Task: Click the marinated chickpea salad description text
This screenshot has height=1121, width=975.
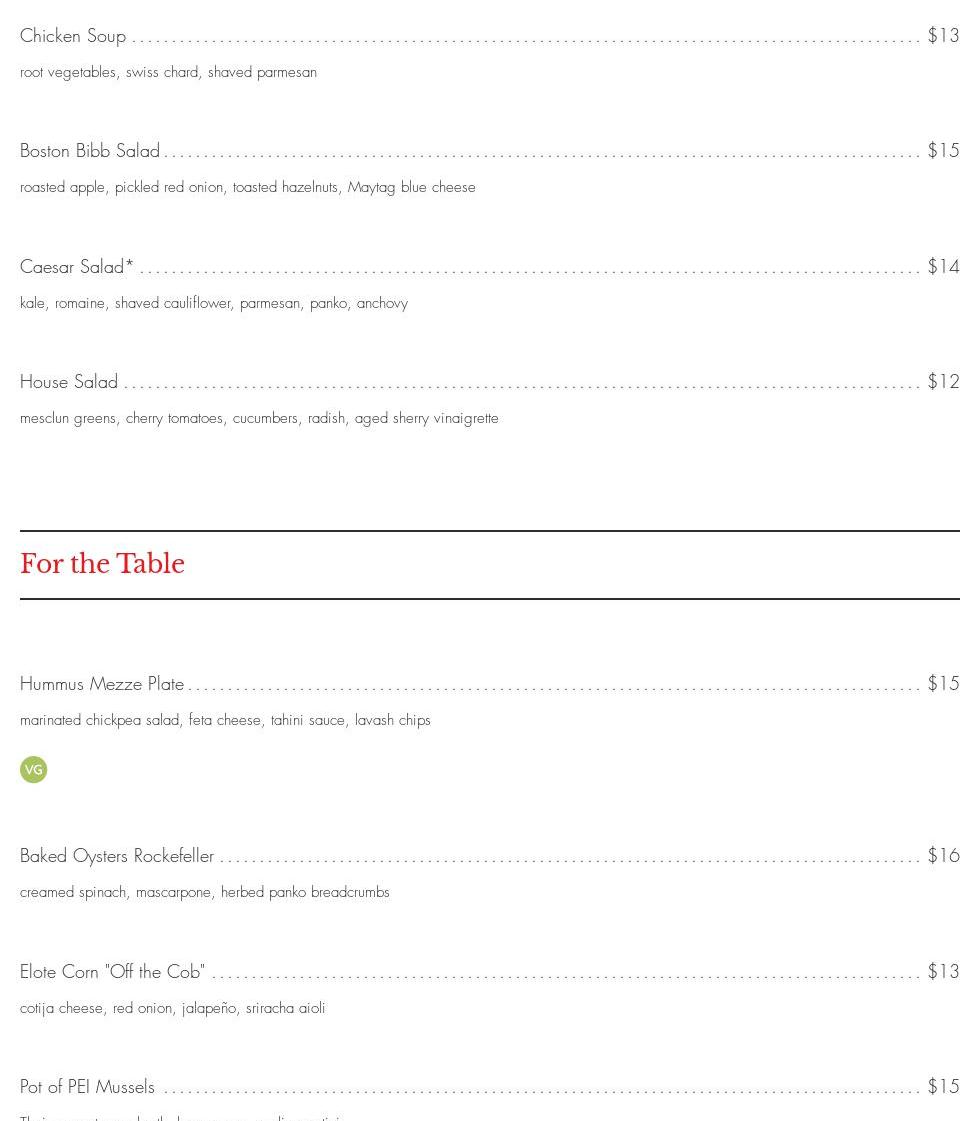Action: click(x=225, y=721)
